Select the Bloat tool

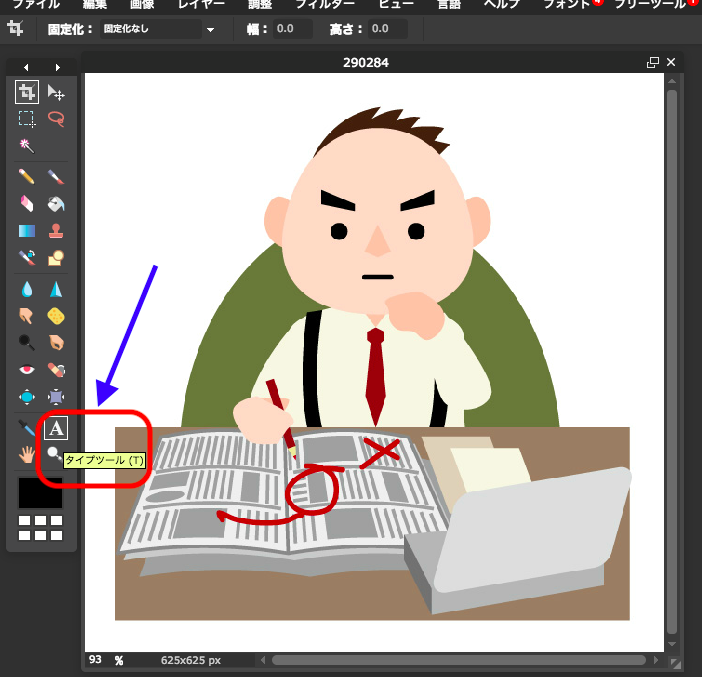coord(27,397)
